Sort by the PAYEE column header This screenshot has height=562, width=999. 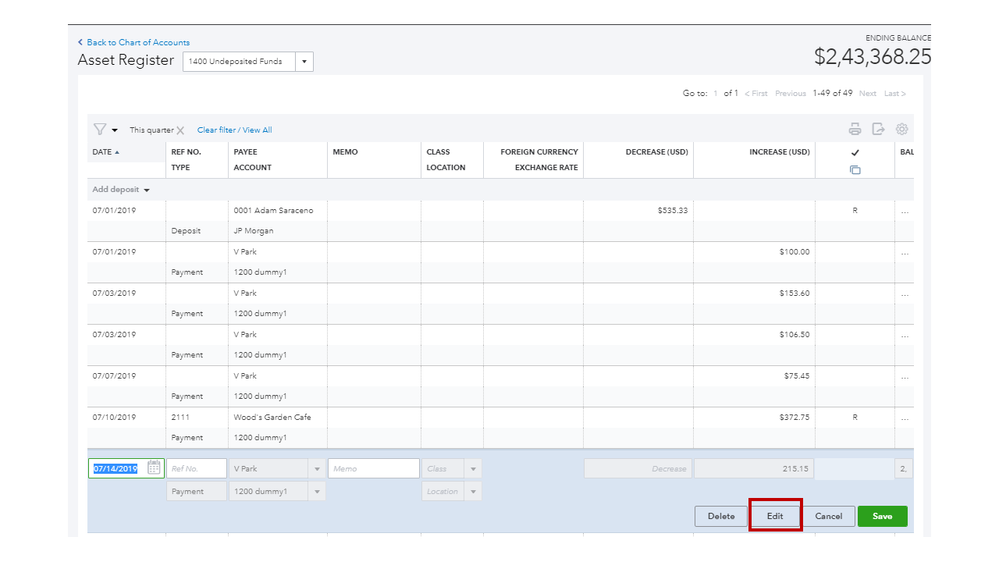click(247, 152)
